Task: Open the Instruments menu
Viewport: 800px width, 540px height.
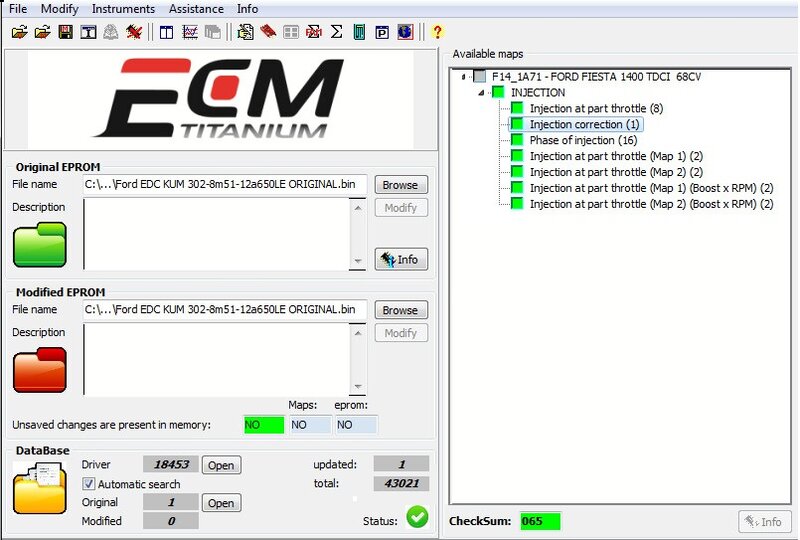Action: coord(123,9)
